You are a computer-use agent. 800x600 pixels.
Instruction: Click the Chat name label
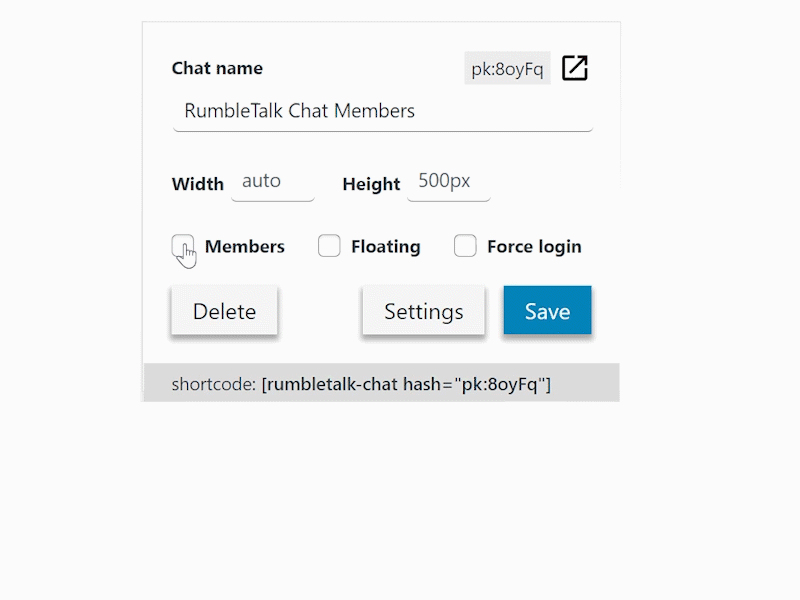tap(217, 68)
